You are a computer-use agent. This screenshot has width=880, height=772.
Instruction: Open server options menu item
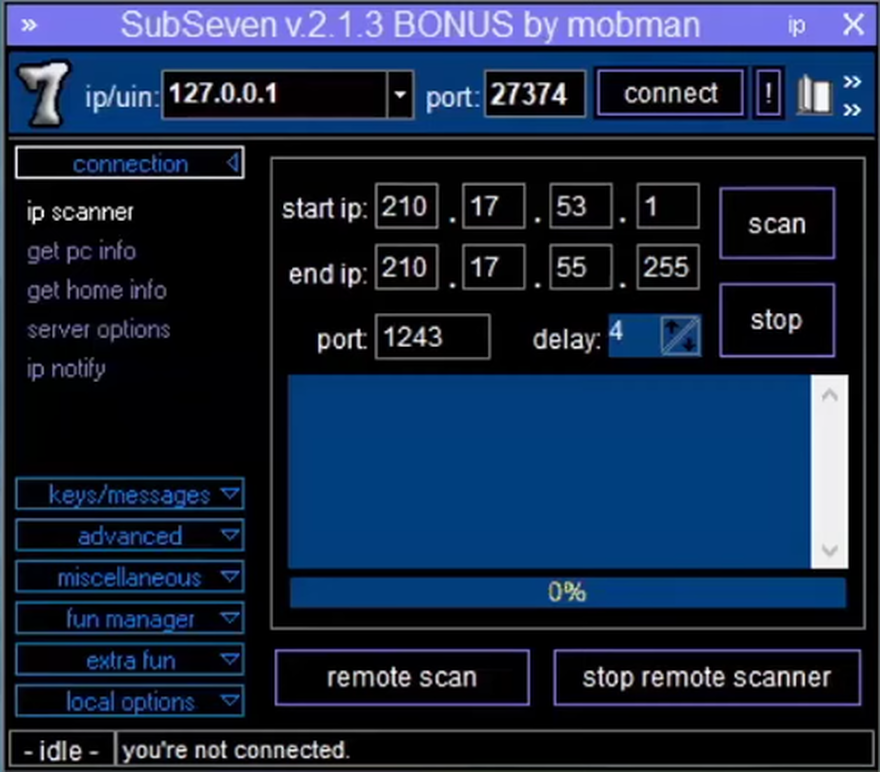click(x=98, y=330)
